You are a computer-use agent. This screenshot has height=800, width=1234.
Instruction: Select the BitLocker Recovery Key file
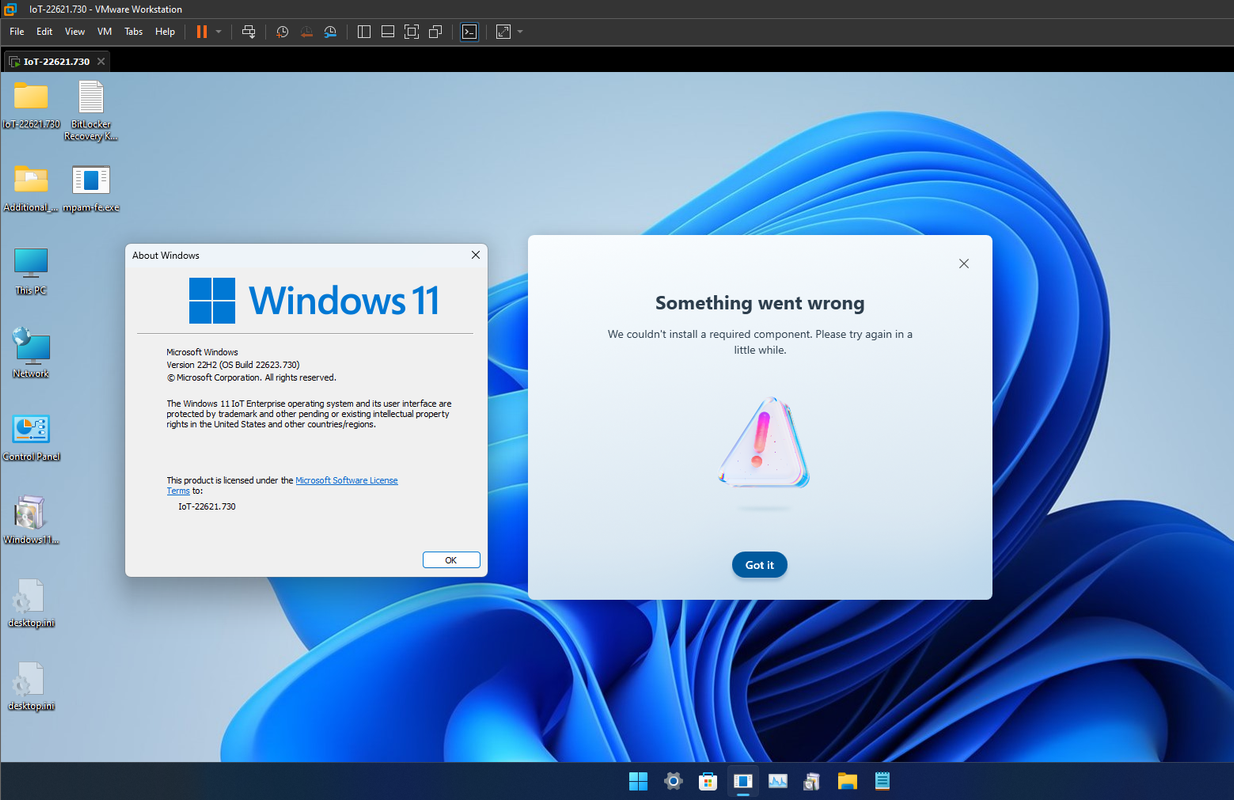(x=91, y=111)
